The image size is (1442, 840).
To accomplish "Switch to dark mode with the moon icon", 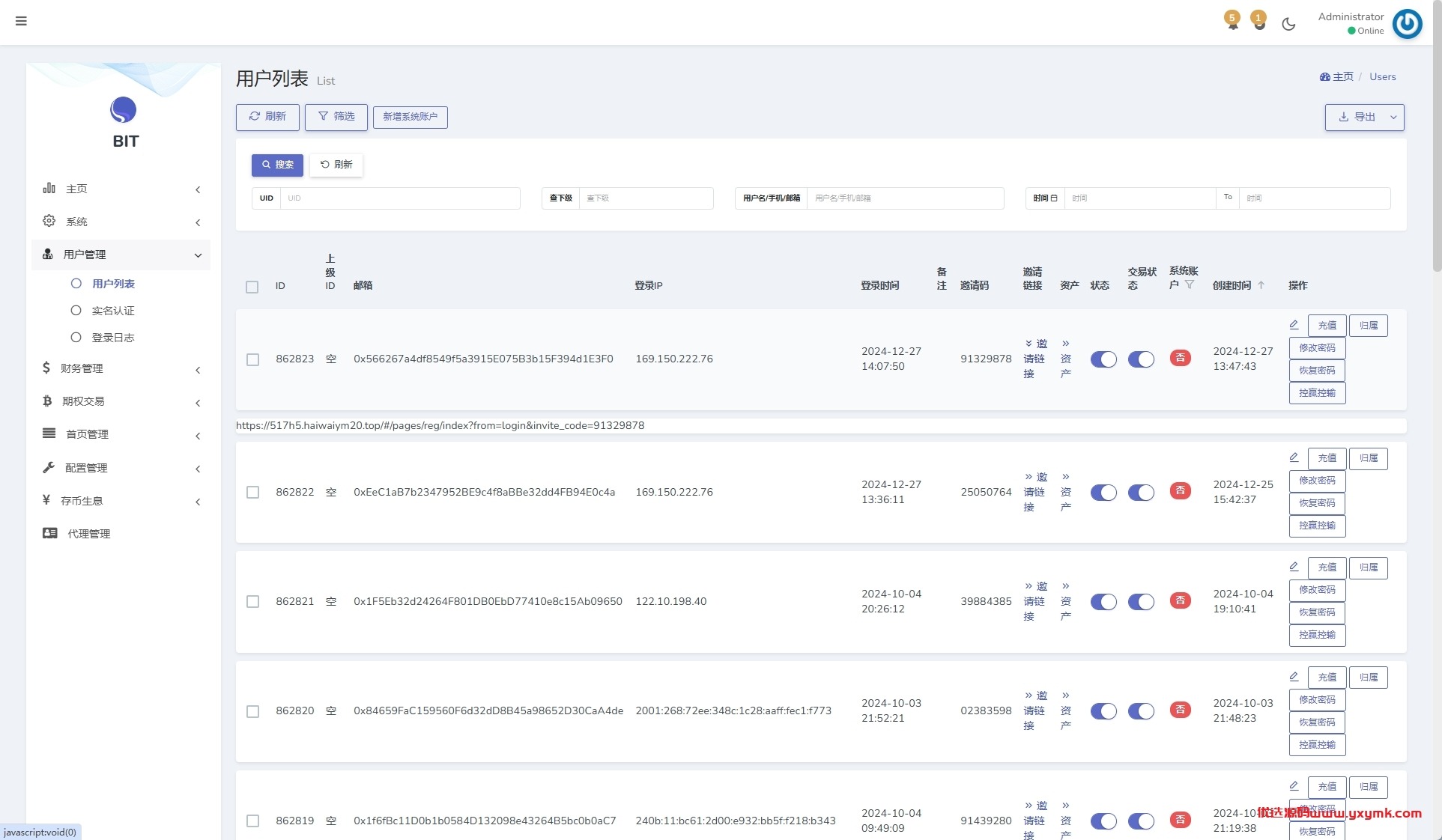I will [x=1288, y=24].
